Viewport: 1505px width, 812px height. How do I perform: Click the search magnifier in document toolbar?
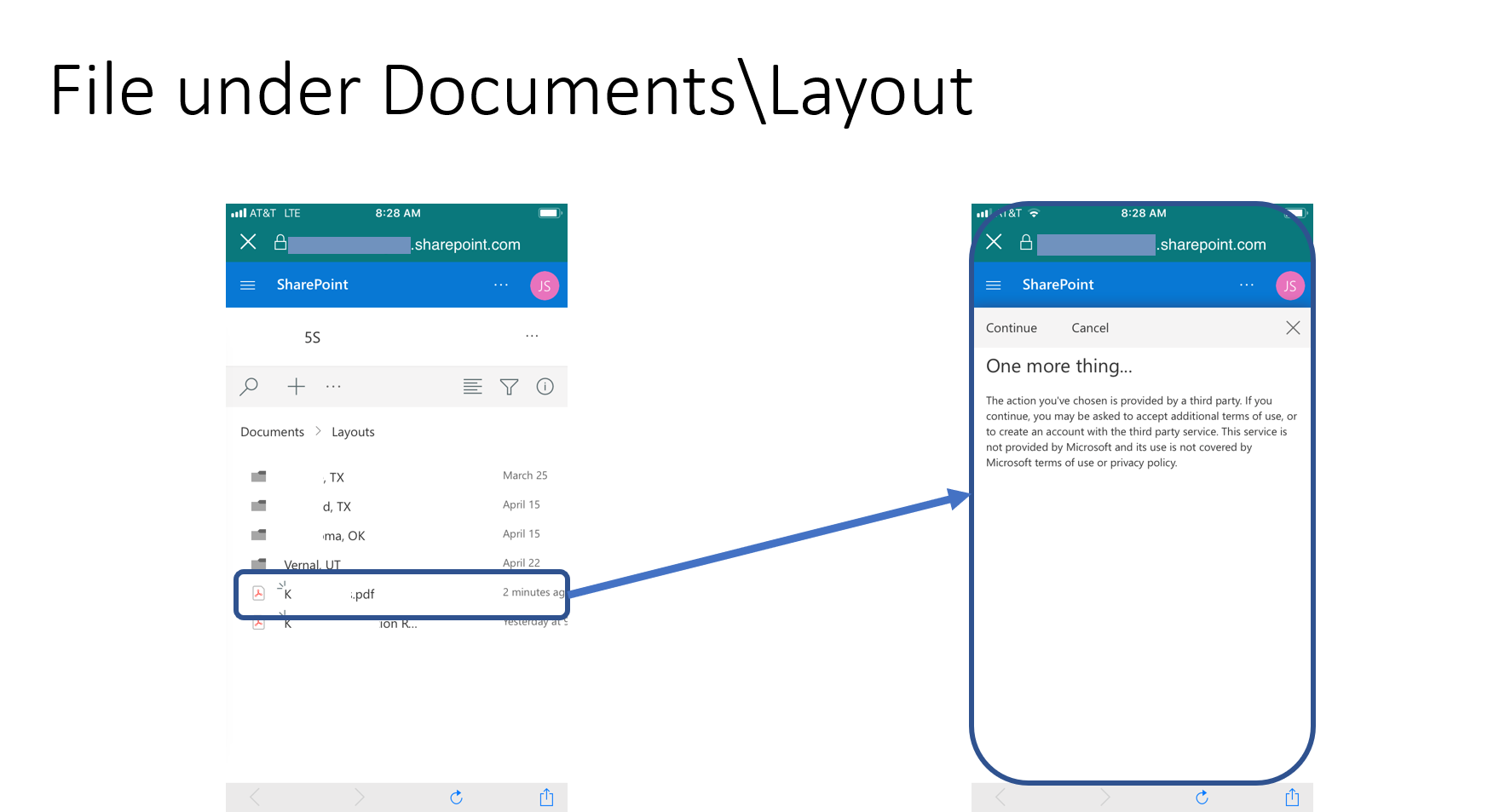tap(249, 387)
